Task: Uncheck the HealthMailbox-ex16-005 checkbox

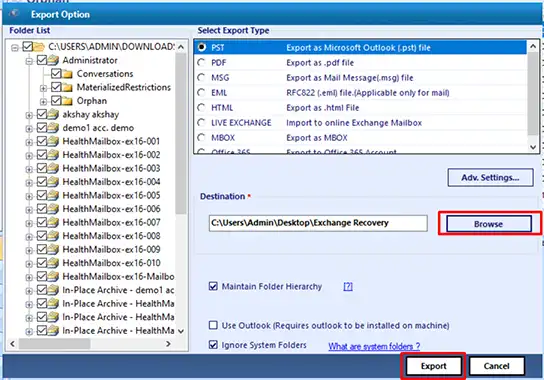Action: pyautogui.click(x=42, y=195)
